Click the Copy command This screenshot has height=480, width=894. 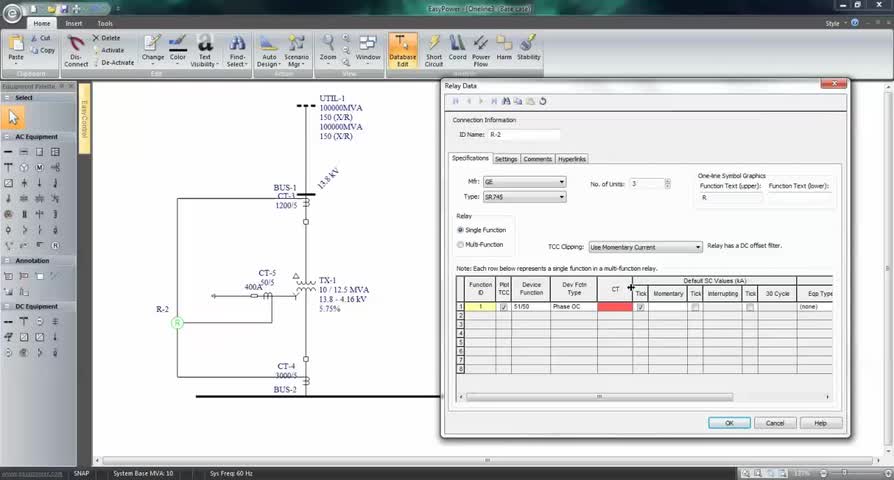click(x=43, y=50)
